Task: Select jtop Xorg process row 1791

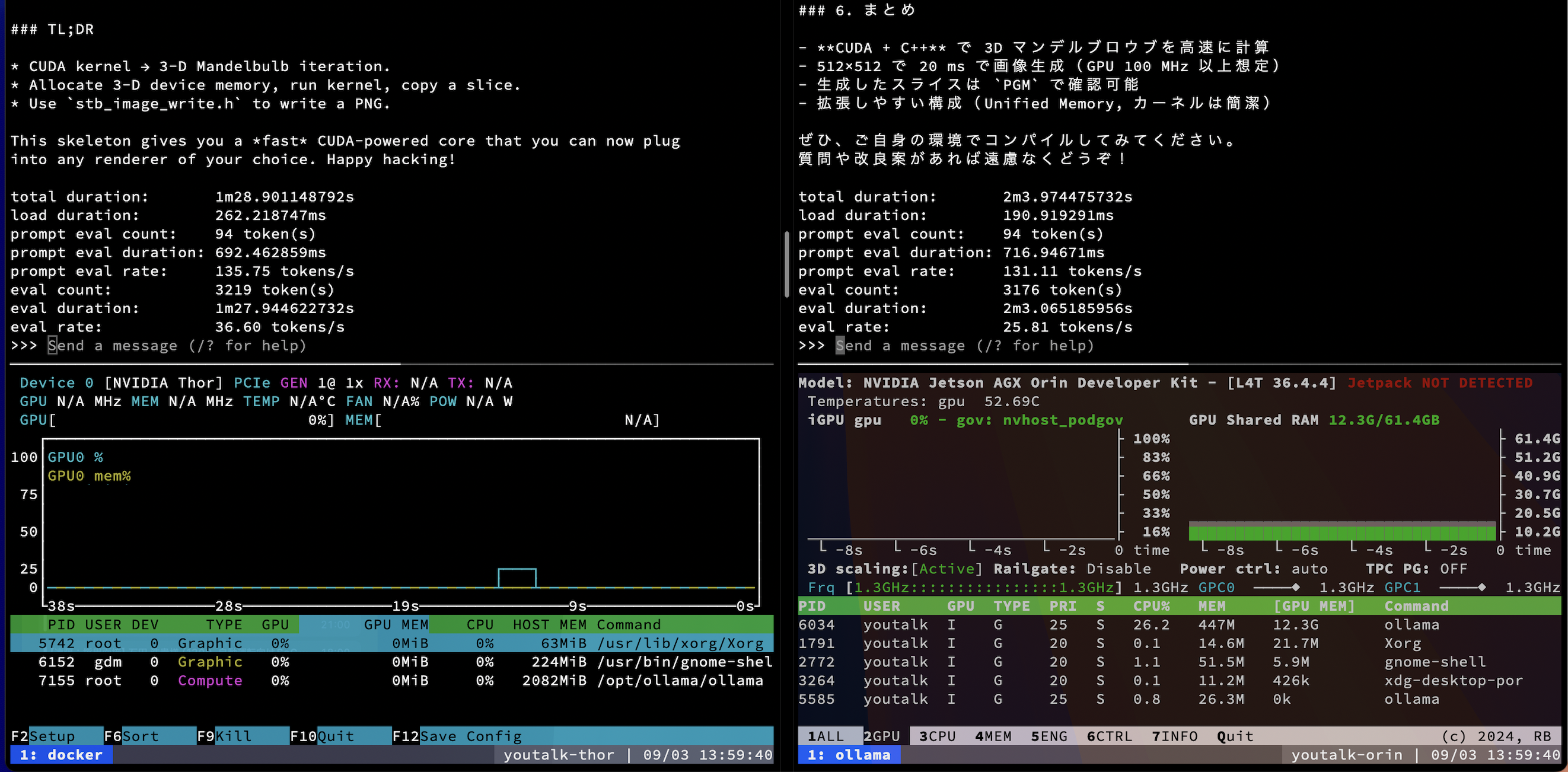Action: 1180,643
